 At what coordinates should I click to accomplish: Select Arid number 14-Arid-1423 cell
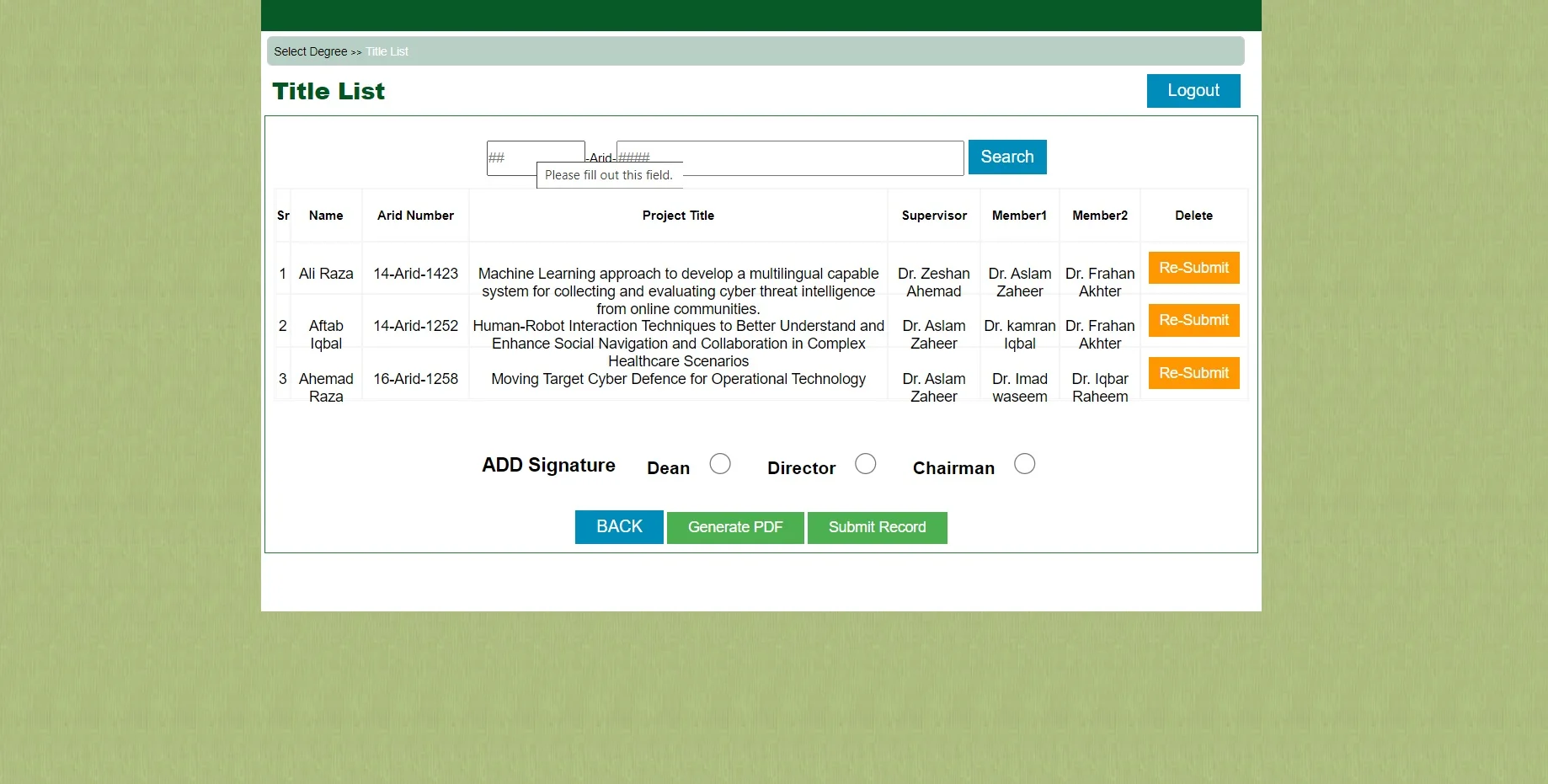tap(415, 274)
